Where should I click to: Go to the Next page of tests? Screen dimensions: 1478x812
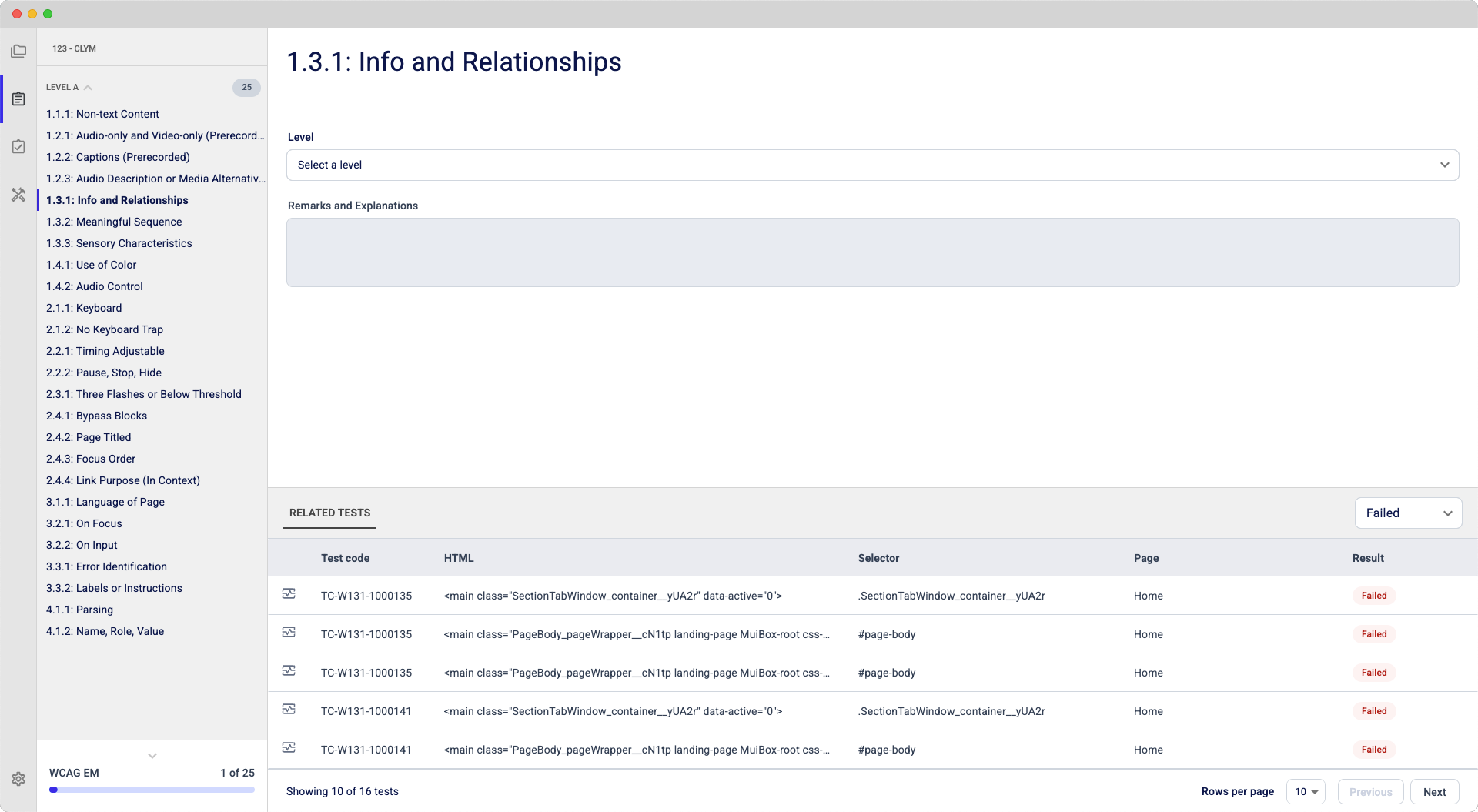point(1434,792)
